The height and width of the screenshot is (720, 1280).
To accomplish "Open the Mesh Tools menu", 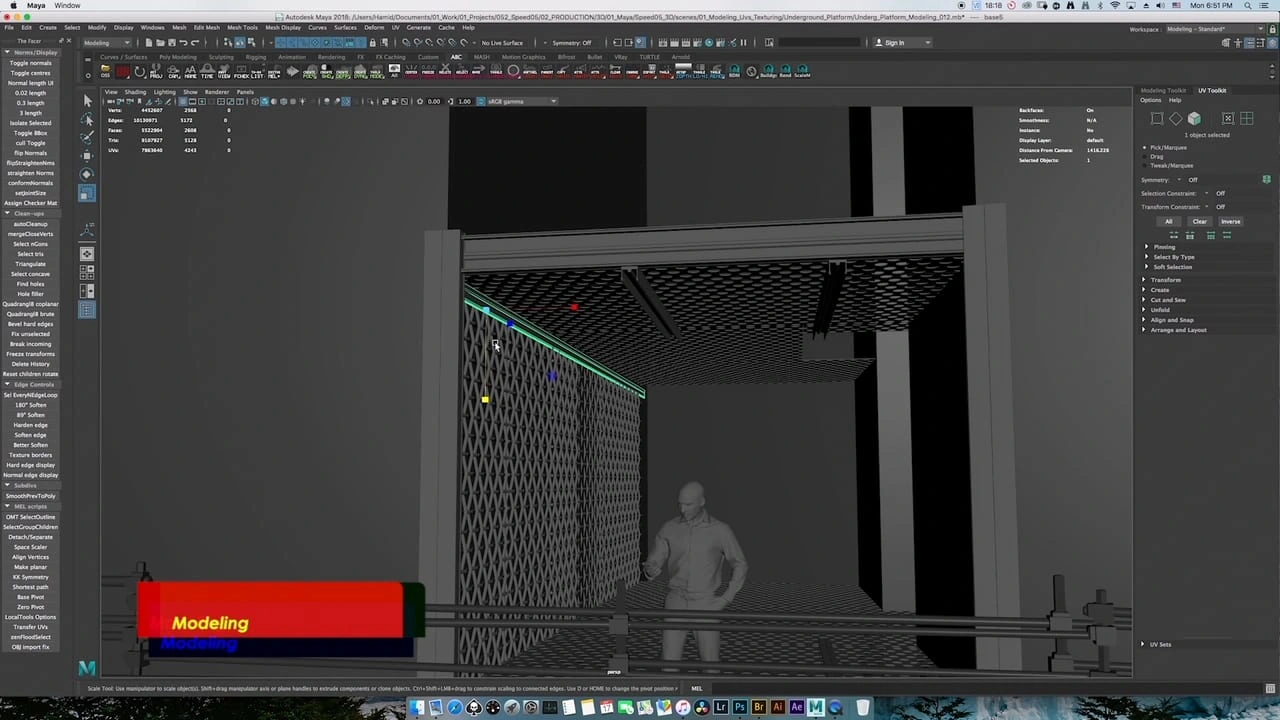I will (242, 27).
